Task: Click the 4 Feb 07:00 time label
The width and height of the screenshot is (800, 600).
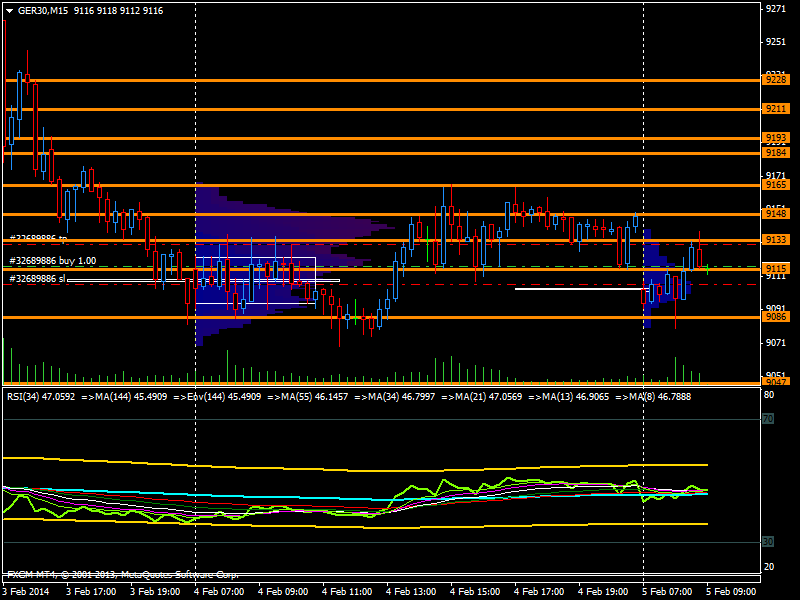Action: coord(219,591)
